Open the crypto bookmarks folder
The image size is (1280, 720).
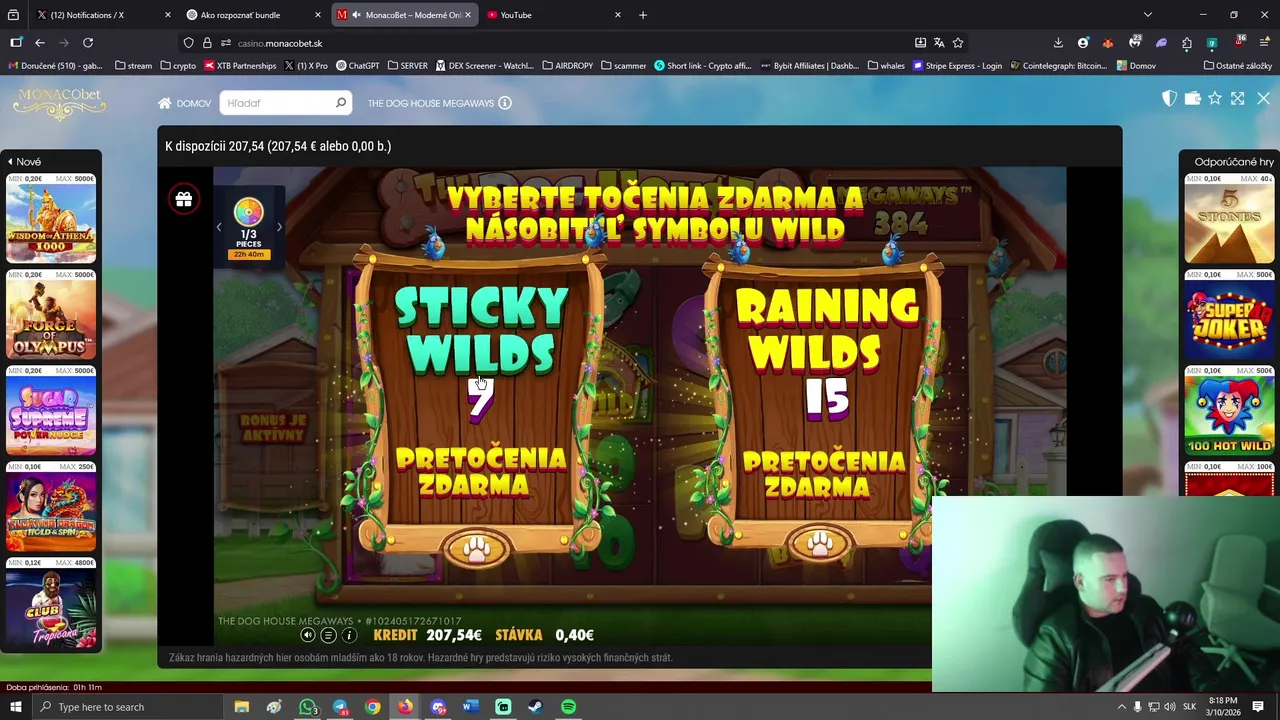coord(178,66)
